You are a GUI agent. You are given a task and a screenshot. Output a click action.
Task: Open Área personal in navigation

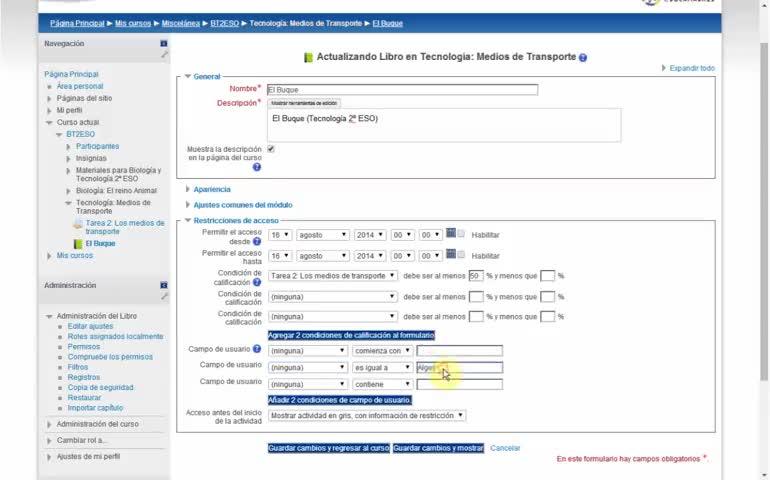point(80,86)
